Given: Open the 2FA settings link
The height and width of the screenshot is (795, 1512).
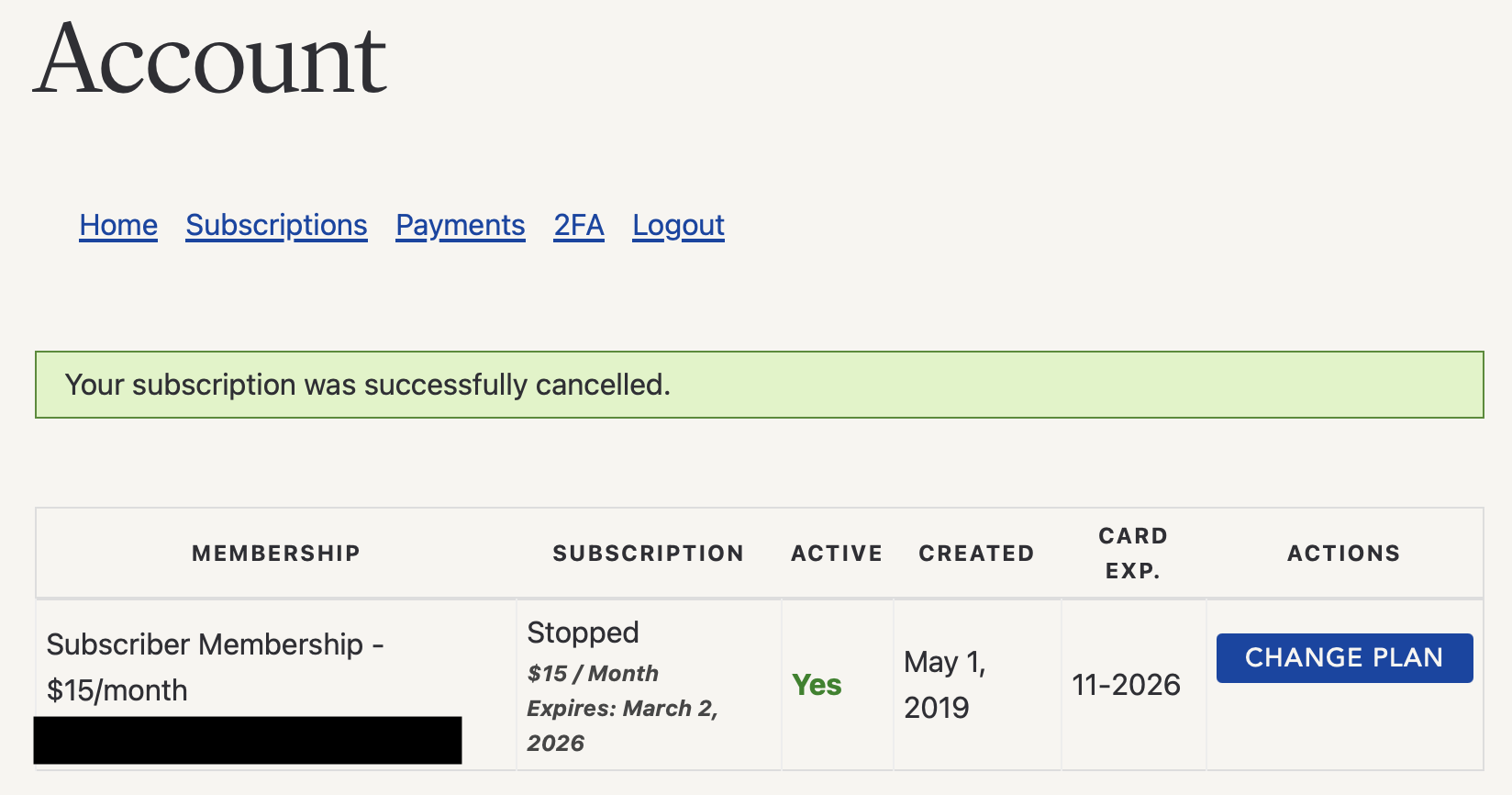Looking at the screenshot, I should pyautogui.click(x=579, y=226).
